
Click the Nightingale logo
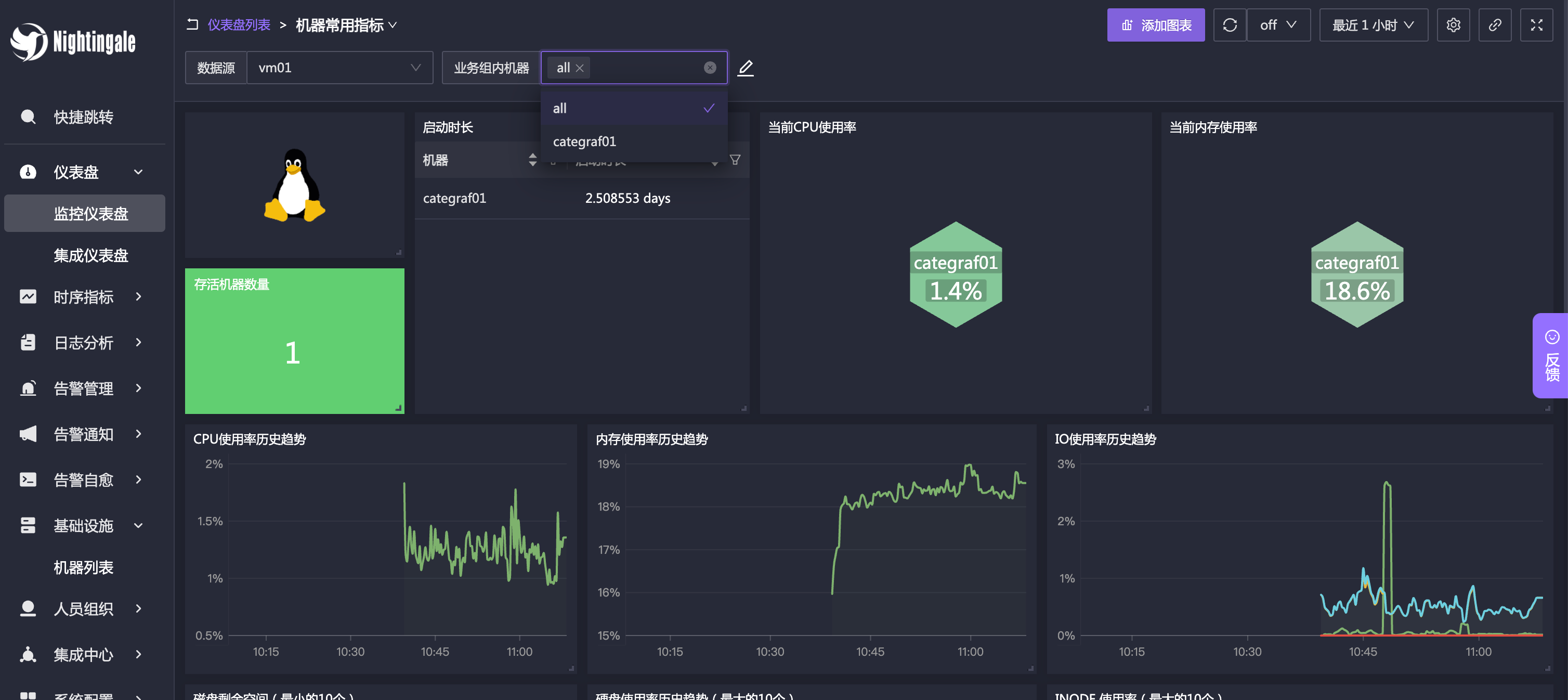coord(73,42)
